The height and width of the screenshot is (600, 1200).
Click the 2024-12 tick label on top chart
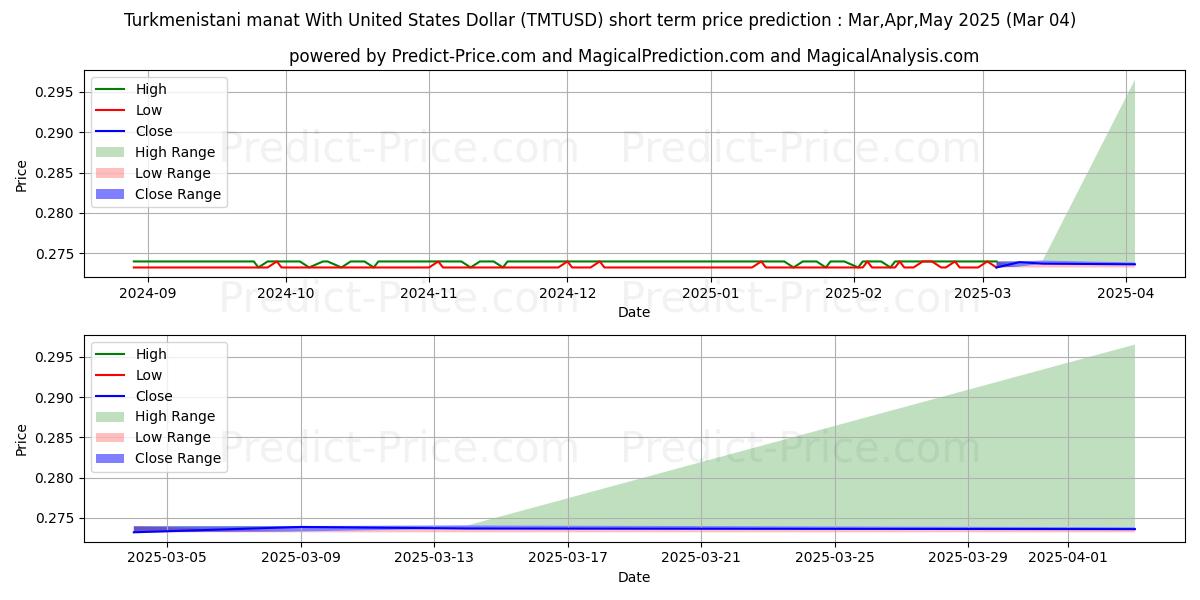click(x=568, y=293)
